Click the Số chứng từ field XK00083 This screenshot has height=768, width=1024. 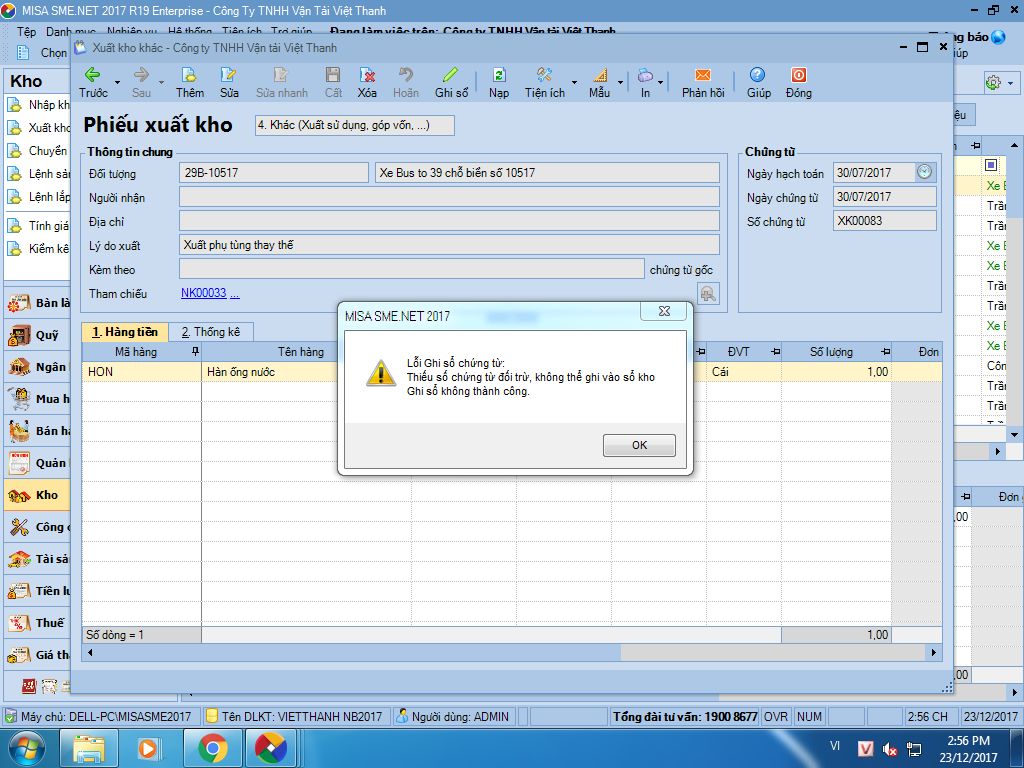point(885,221)
